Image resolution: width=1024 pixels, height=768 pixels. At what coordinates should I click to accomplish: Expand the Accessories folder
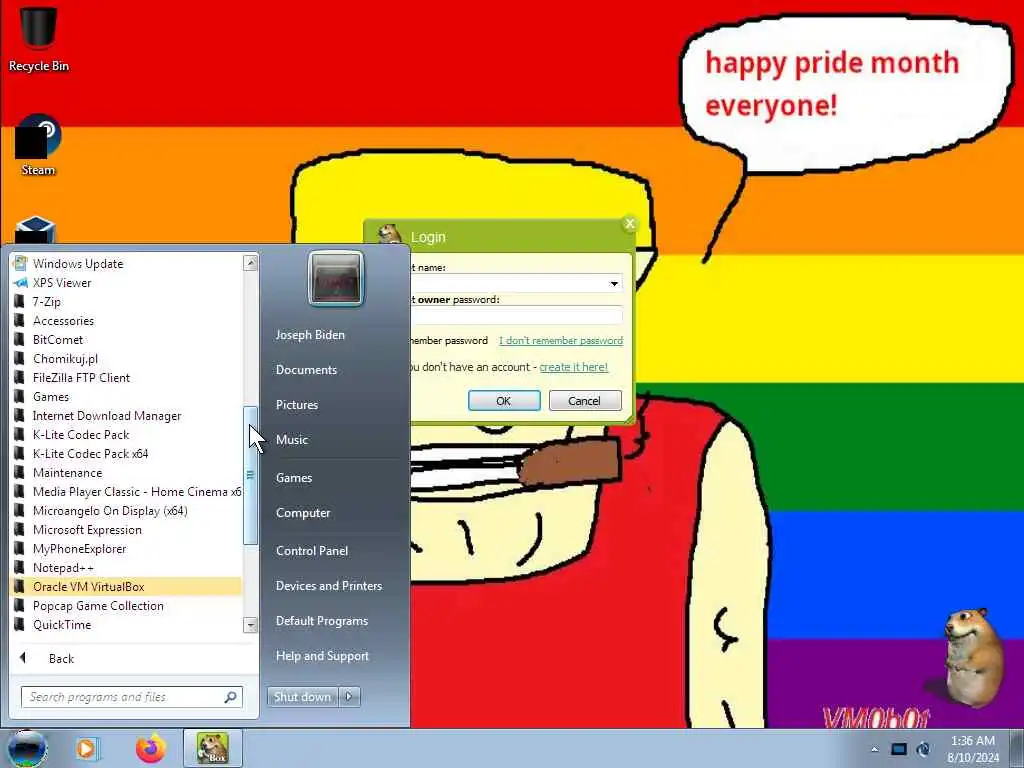coord(127,321)
